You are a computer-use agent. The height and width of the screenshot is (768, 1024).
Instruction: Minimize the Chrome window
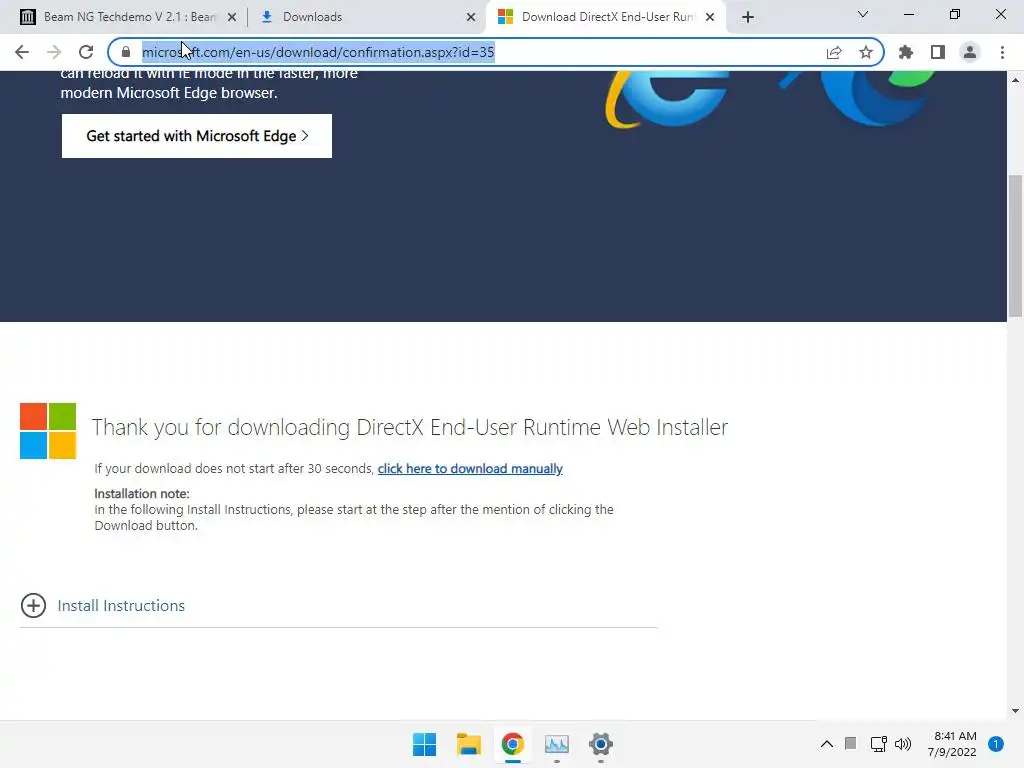(909, 14)
